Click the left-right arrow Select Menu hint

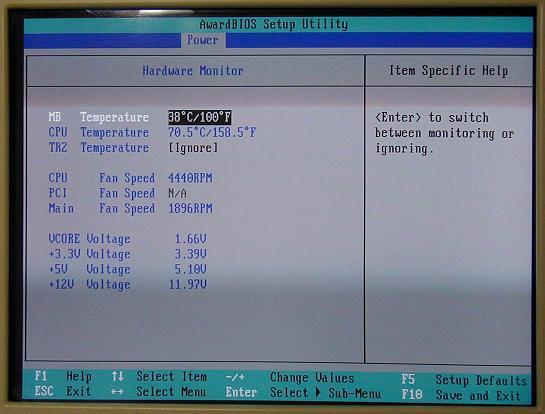(158, 392)
